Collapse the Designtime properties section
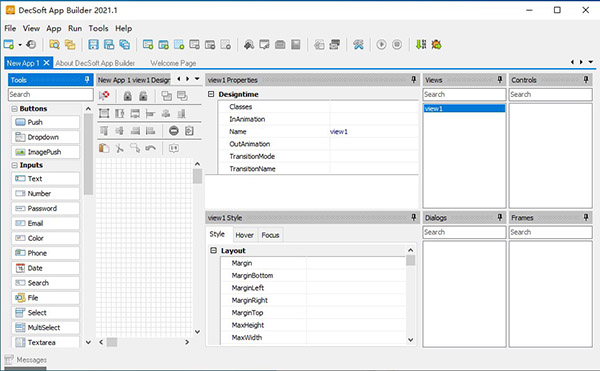 (211, 94)
